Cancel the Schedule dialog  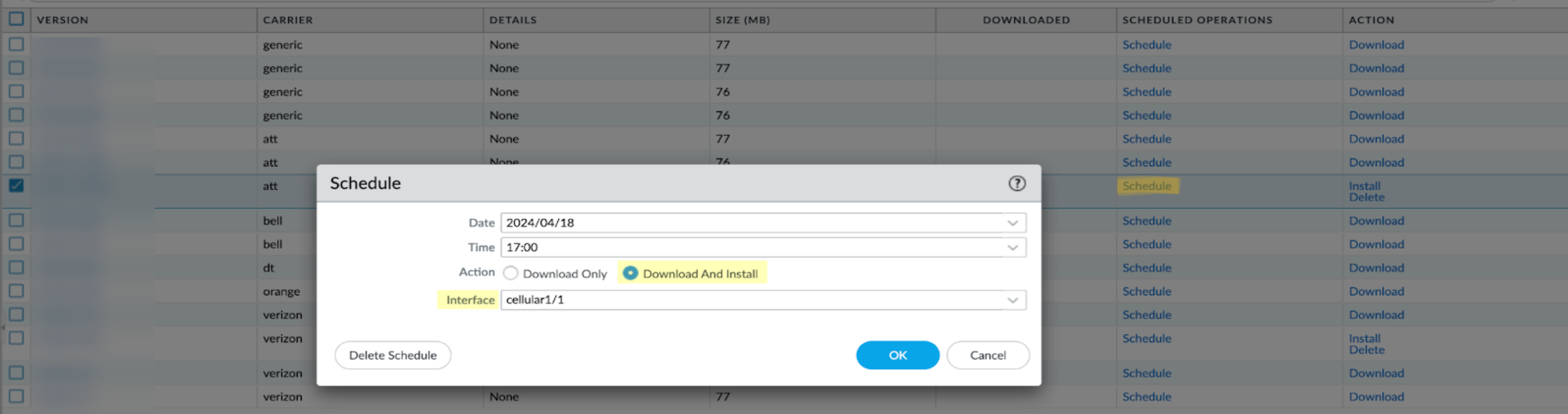pyautogui.click(x=987, y=355)
